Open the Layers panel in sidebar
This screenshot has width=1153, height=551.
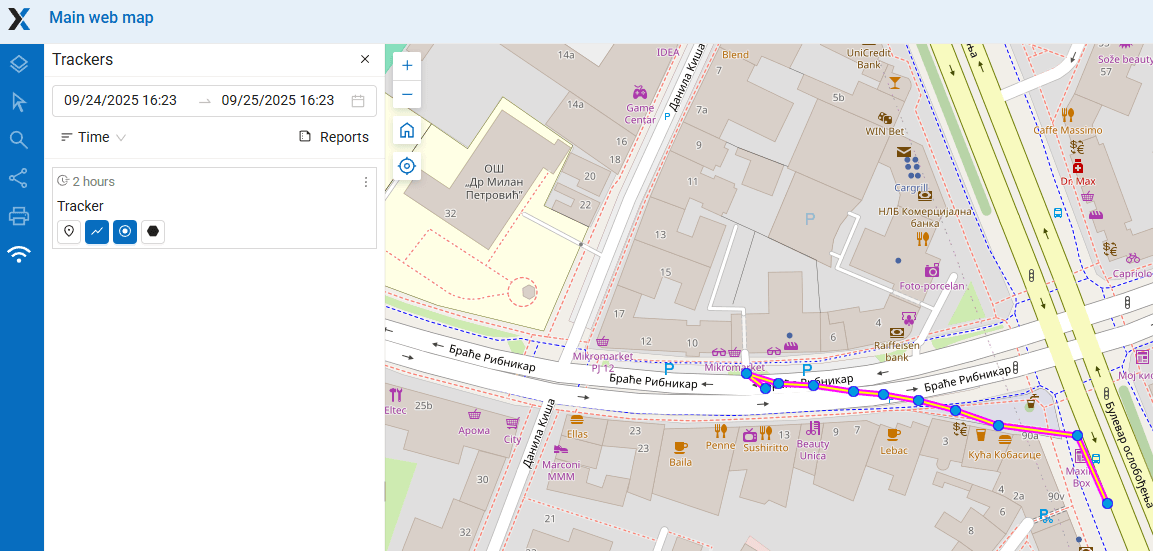19,64
